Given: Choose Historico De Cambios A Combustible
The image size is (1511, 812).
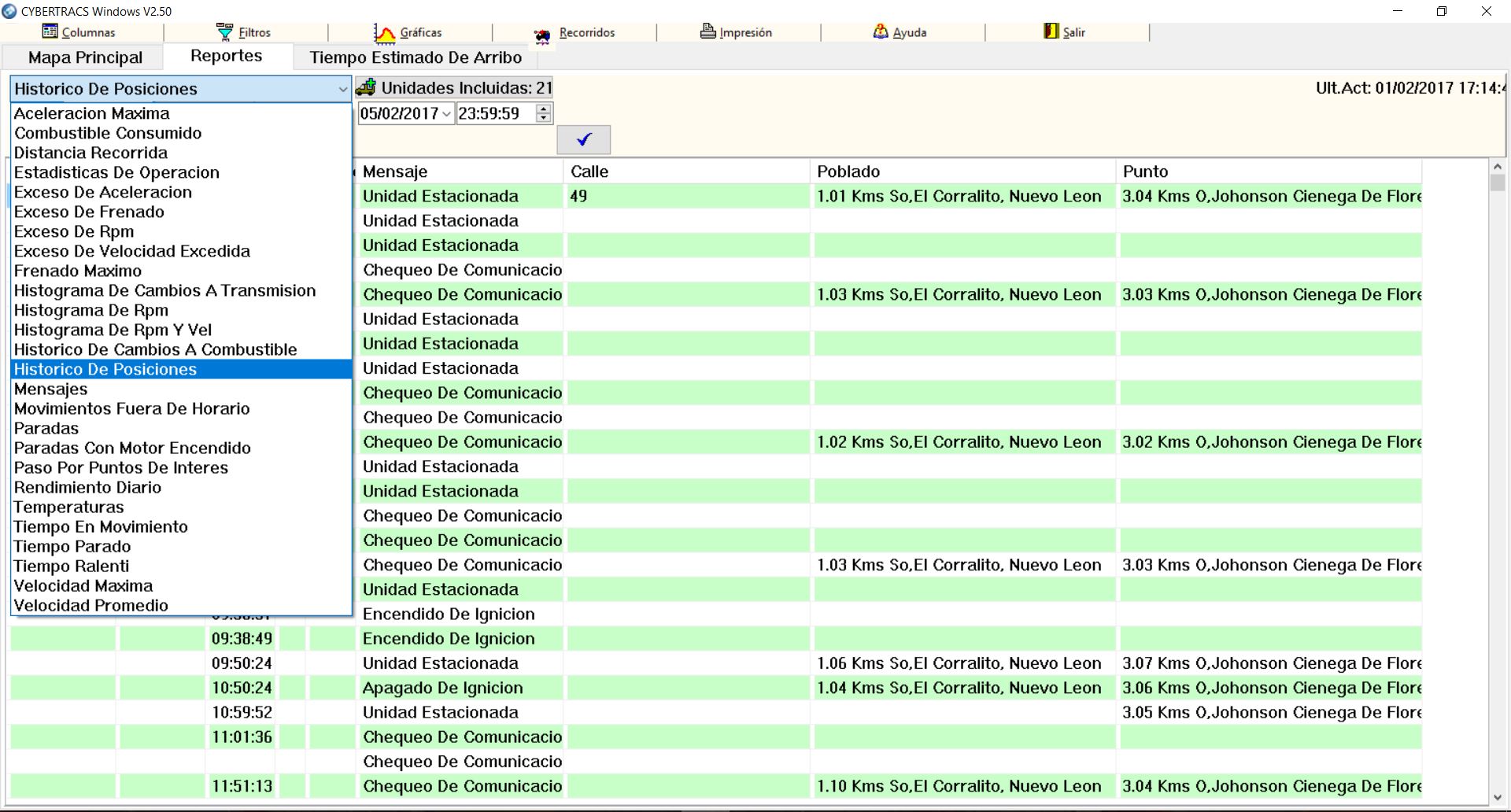Looking at the screenshot, I should click(x=181, y=349).
